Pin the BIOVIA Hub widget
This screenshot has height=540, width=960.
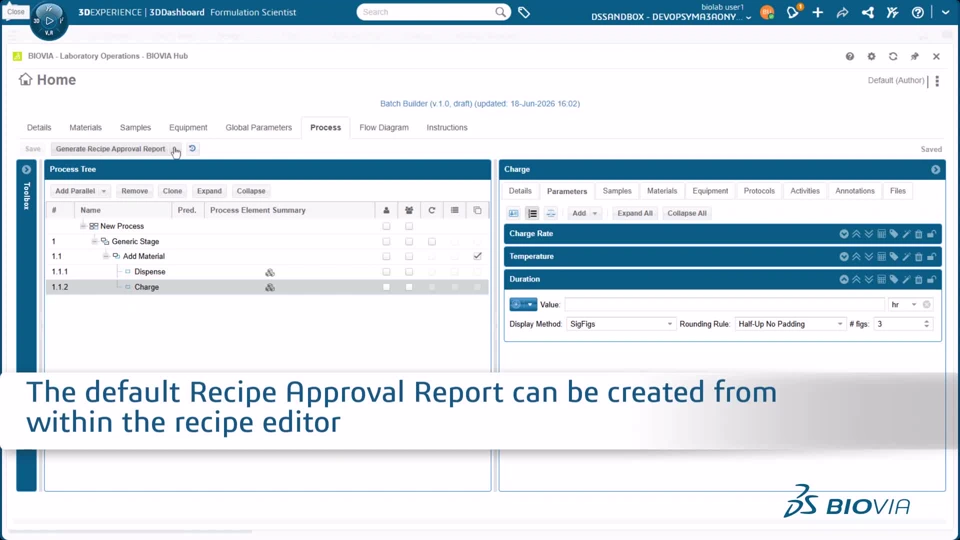click(x=915, y=56)
